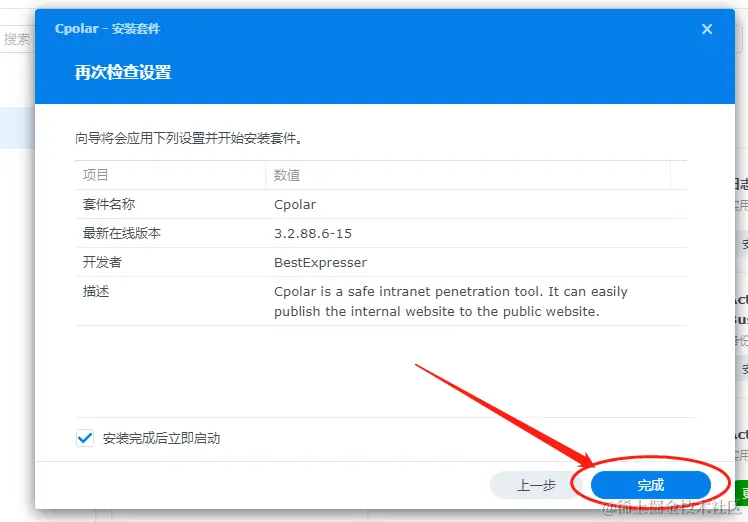
Task: Select the BestExpresser developer value
Action: (321, 262)
